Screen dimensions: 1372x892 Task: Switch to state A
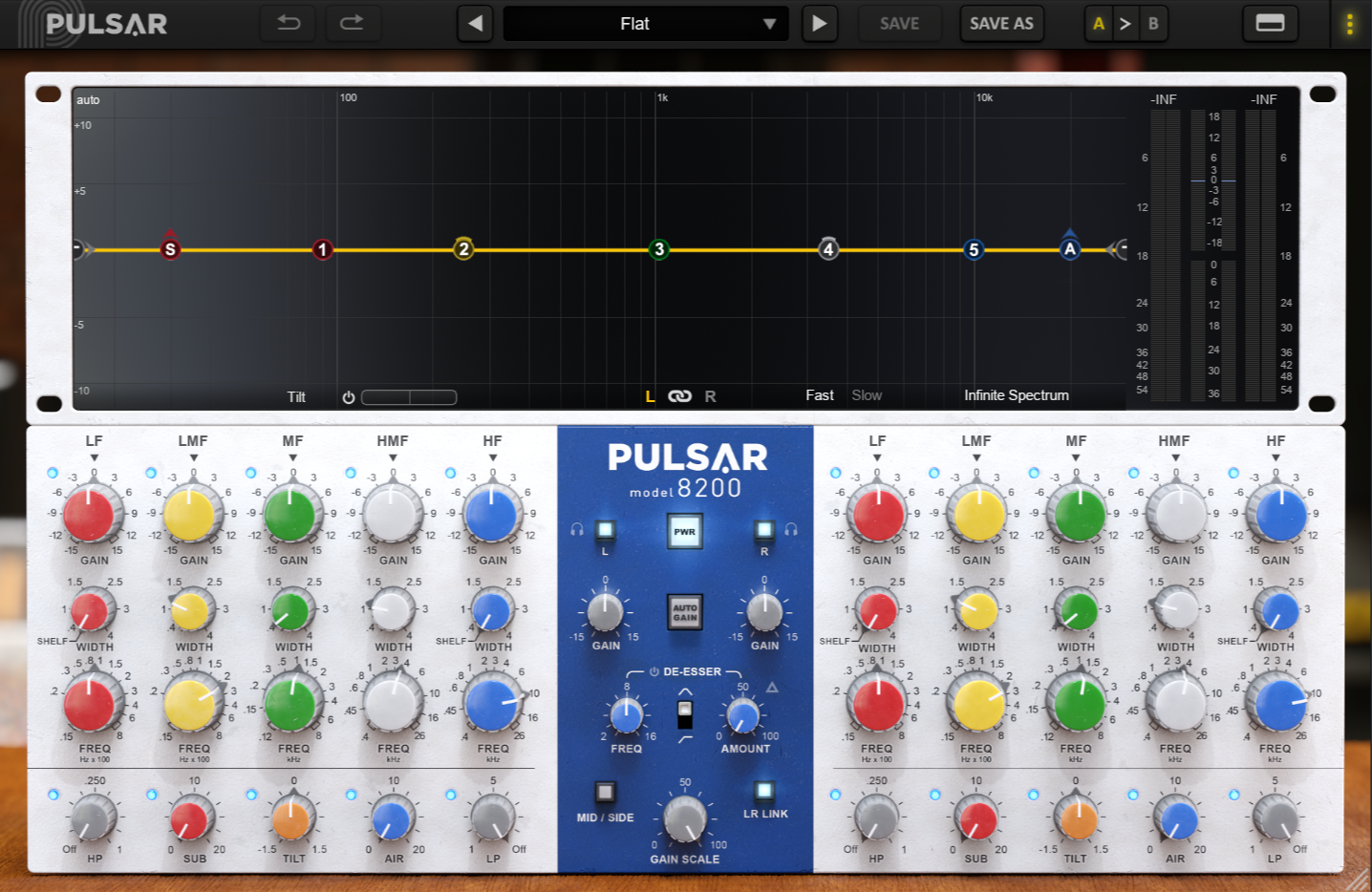point(1099,24)
